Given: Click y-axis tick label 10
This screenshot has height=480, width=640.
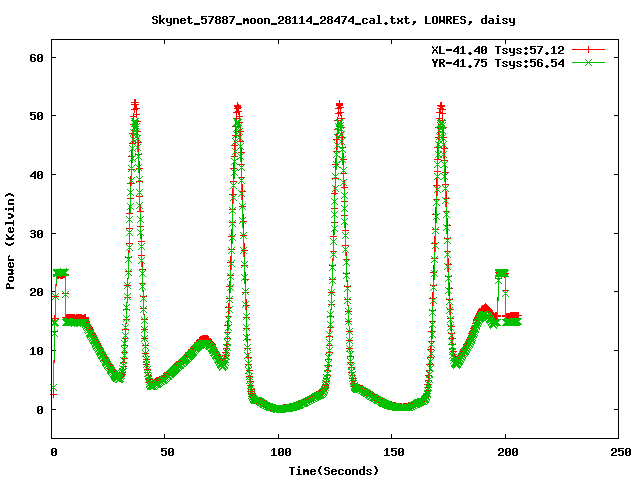Looking at the screenshot, I should pos(36,351).
